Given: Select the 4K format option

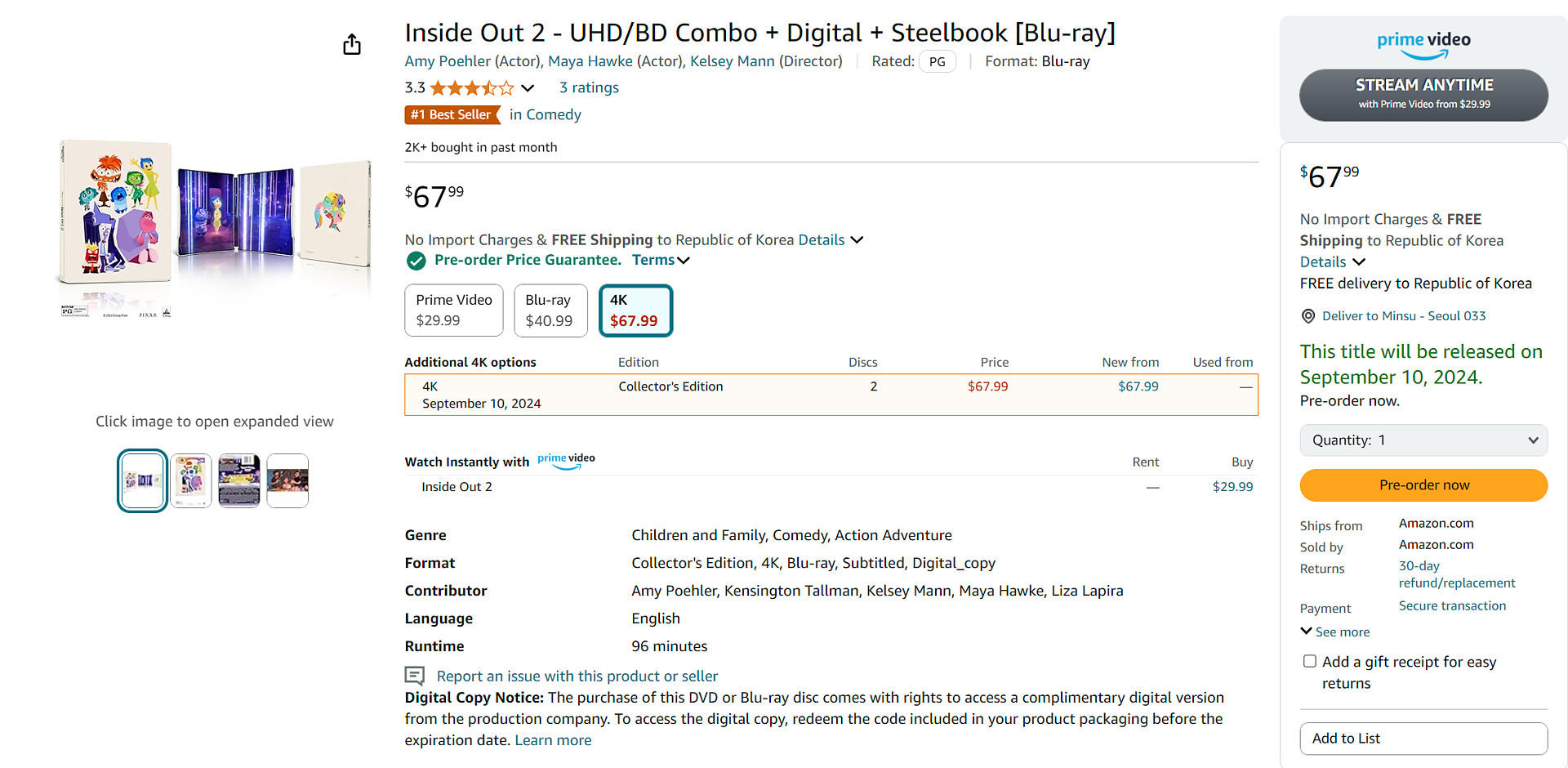Looking at the screenshot, I should coord(635,310).
